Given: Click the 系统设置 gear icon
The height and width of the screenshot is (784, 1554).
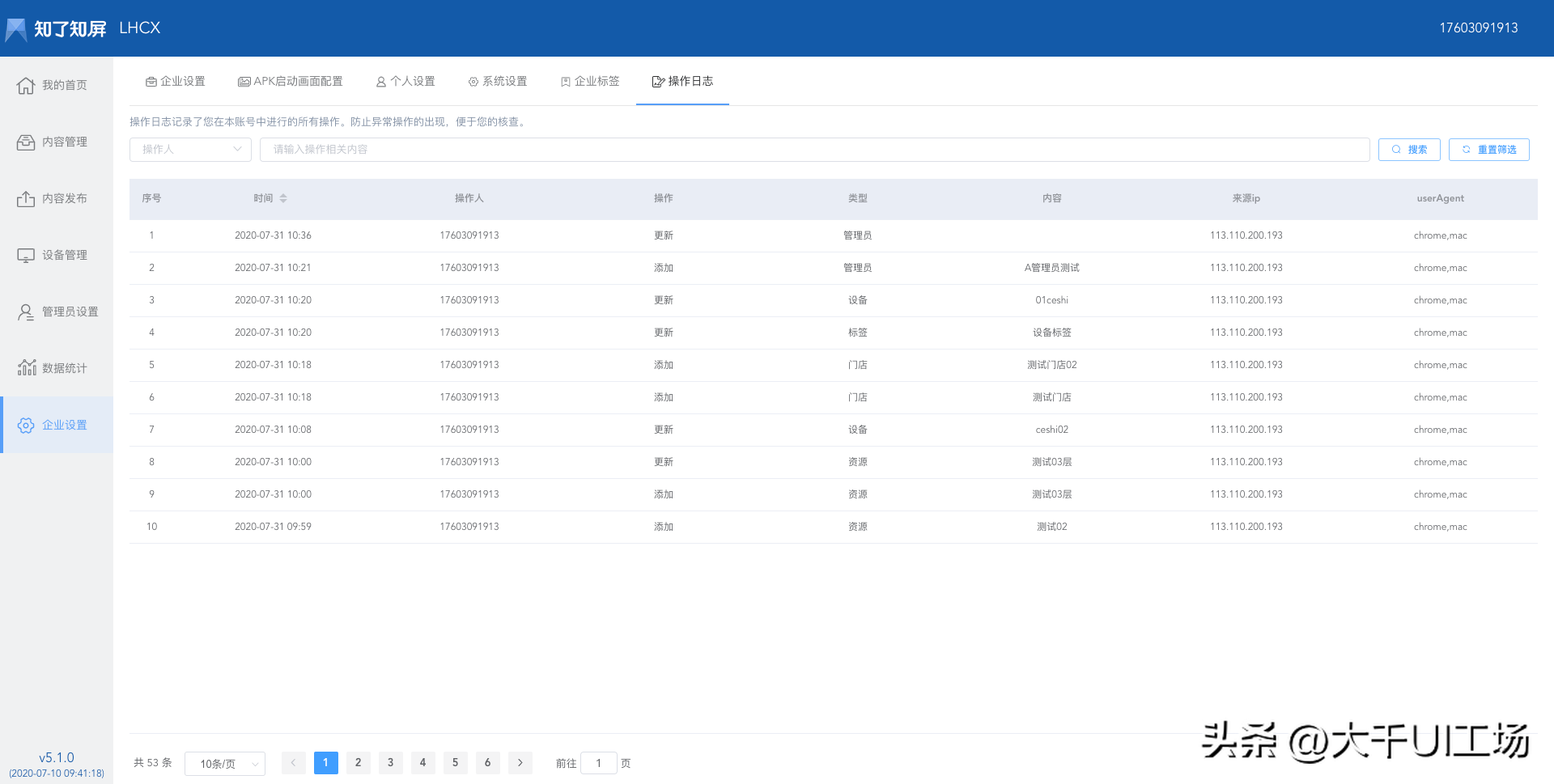Looking at the screenshot, I should pos(473,82).
